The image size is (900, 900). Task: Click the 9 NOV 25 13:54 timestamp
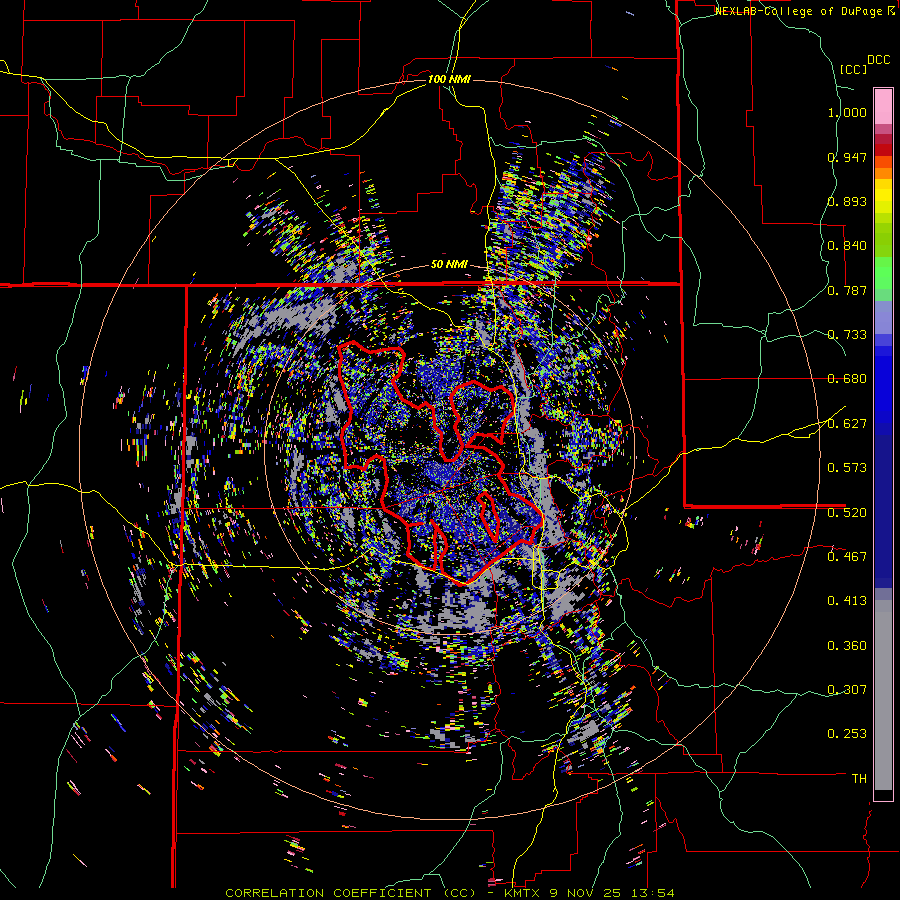coord(611,893)
